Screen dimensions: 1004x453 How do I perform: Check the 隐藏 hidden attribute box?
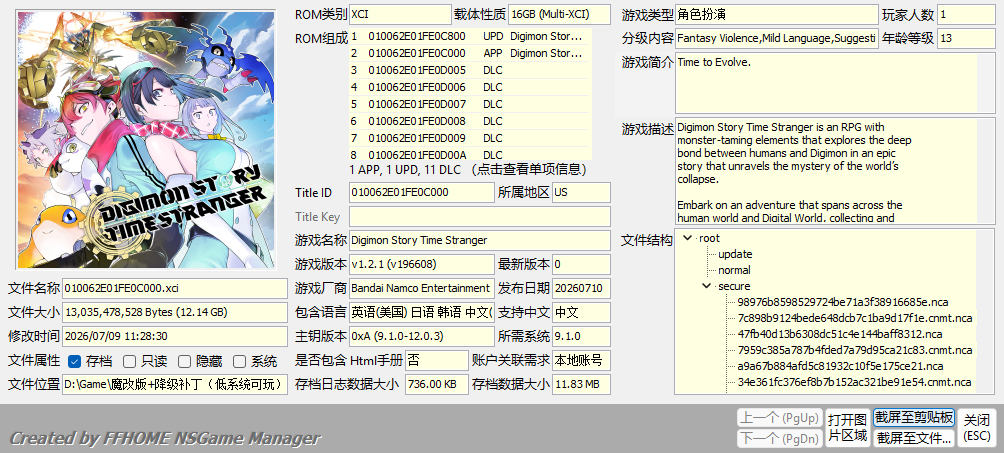184,361
